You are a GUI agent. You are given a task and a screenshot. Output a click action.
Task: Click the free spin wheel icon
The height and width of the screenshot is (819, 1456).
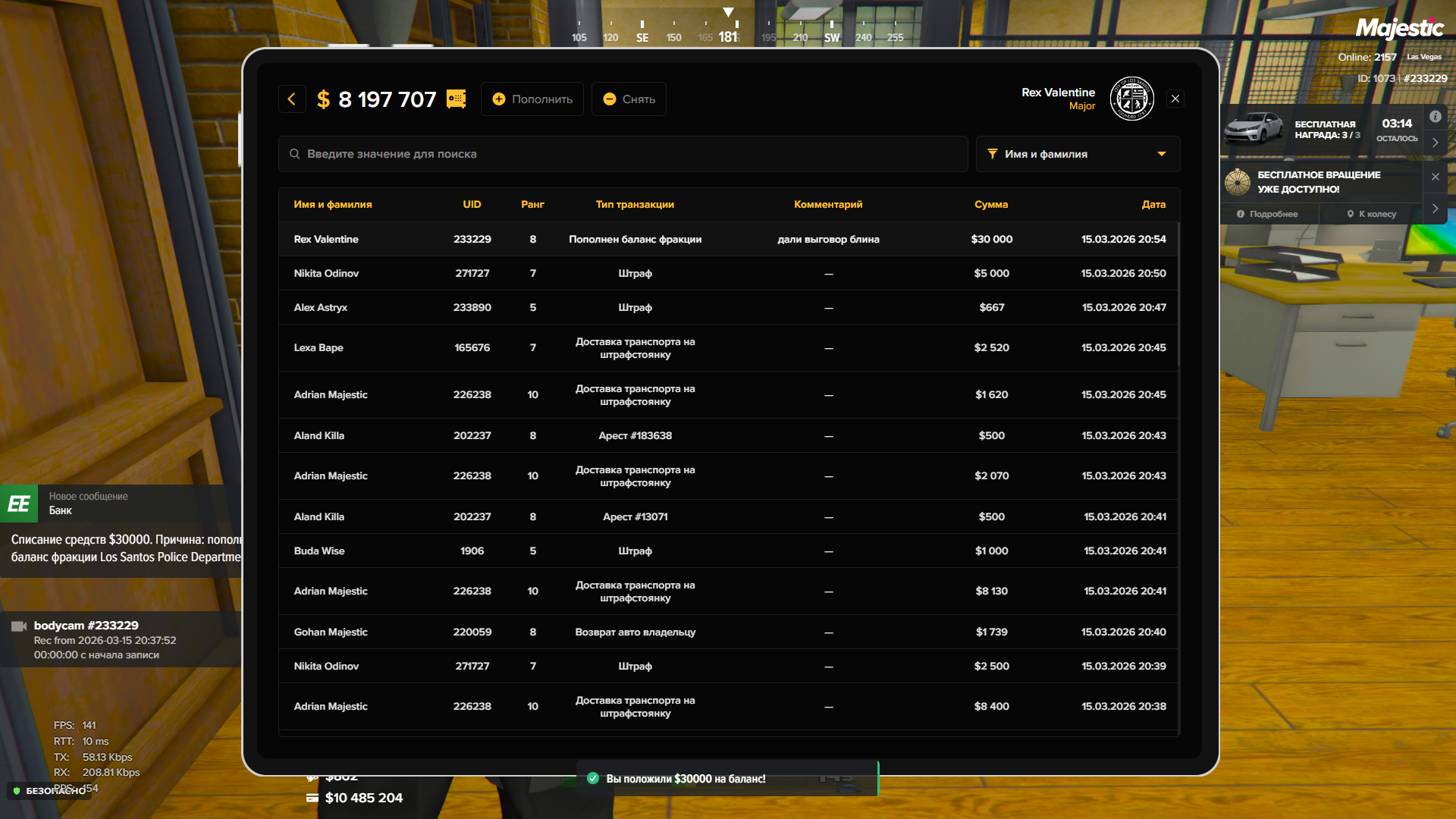pyautogui.click(x=1238, y=182)
